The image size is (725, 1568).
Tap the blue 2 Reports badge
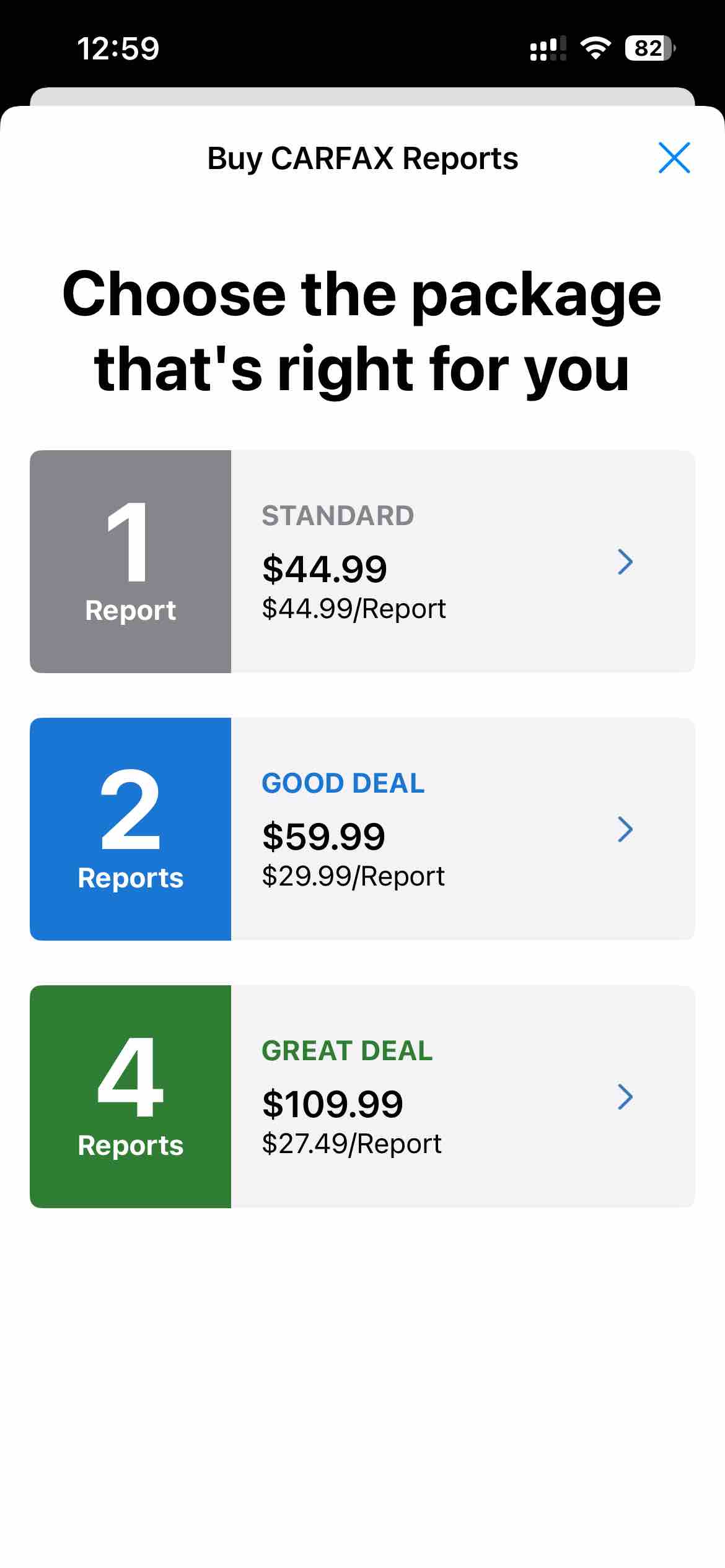(x=130, y=828)
